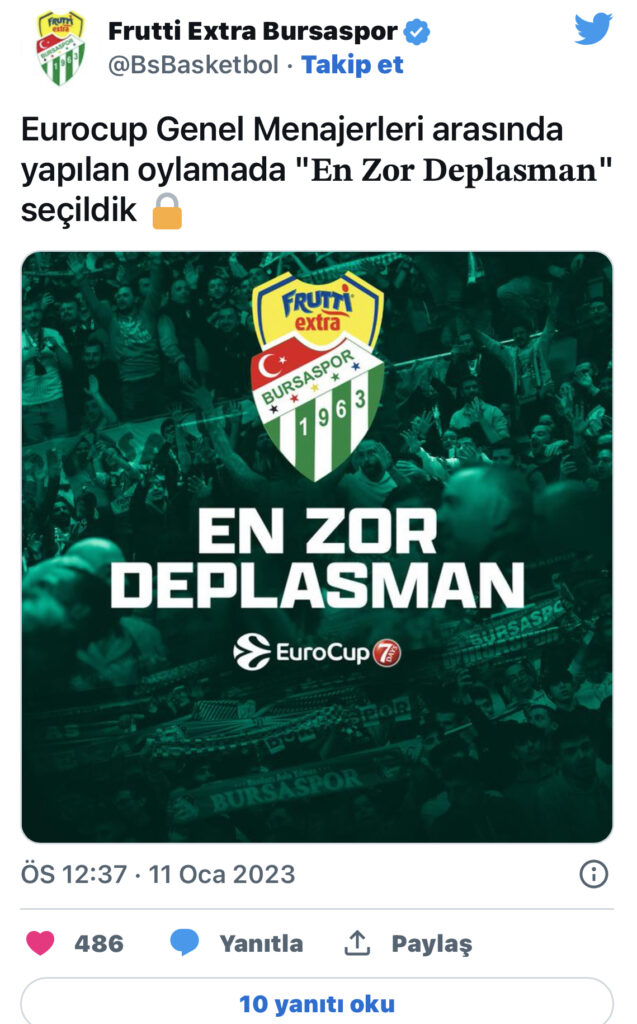Click the Bursaspor crest in image

tap(318, 376)
